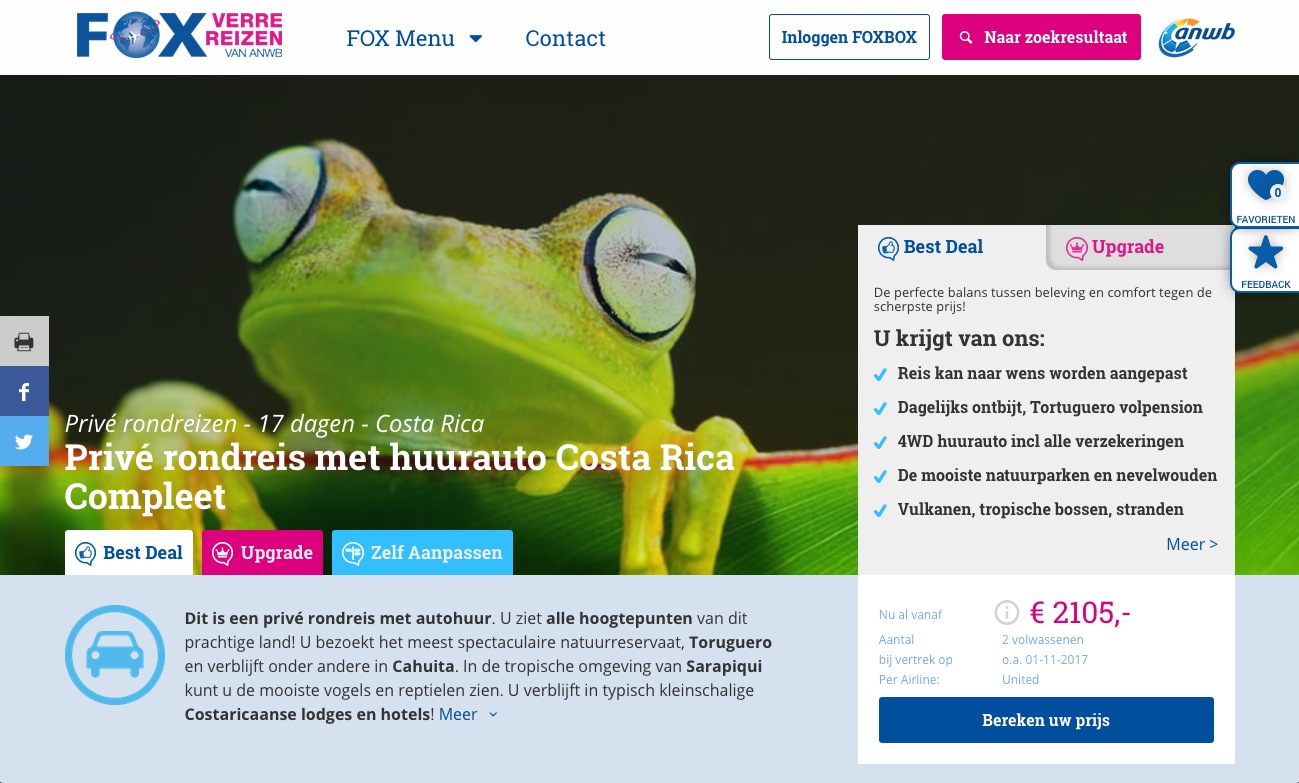Choose pink Upgrade button below title
Viewport: 1299px width, 783px height.
tap(262, 552)
